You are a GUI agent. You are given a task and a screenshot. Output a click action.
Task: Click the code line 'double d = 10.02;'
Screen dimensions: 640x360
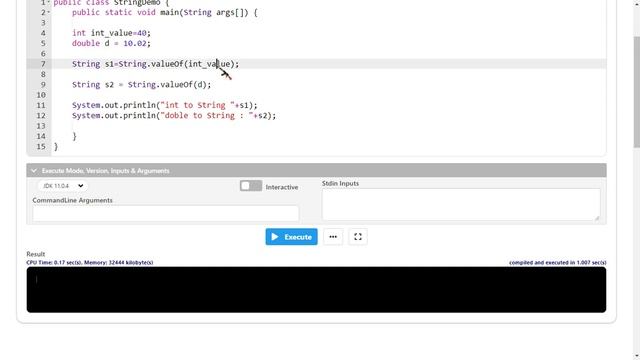pyautogui.click(x=111, y=43)
